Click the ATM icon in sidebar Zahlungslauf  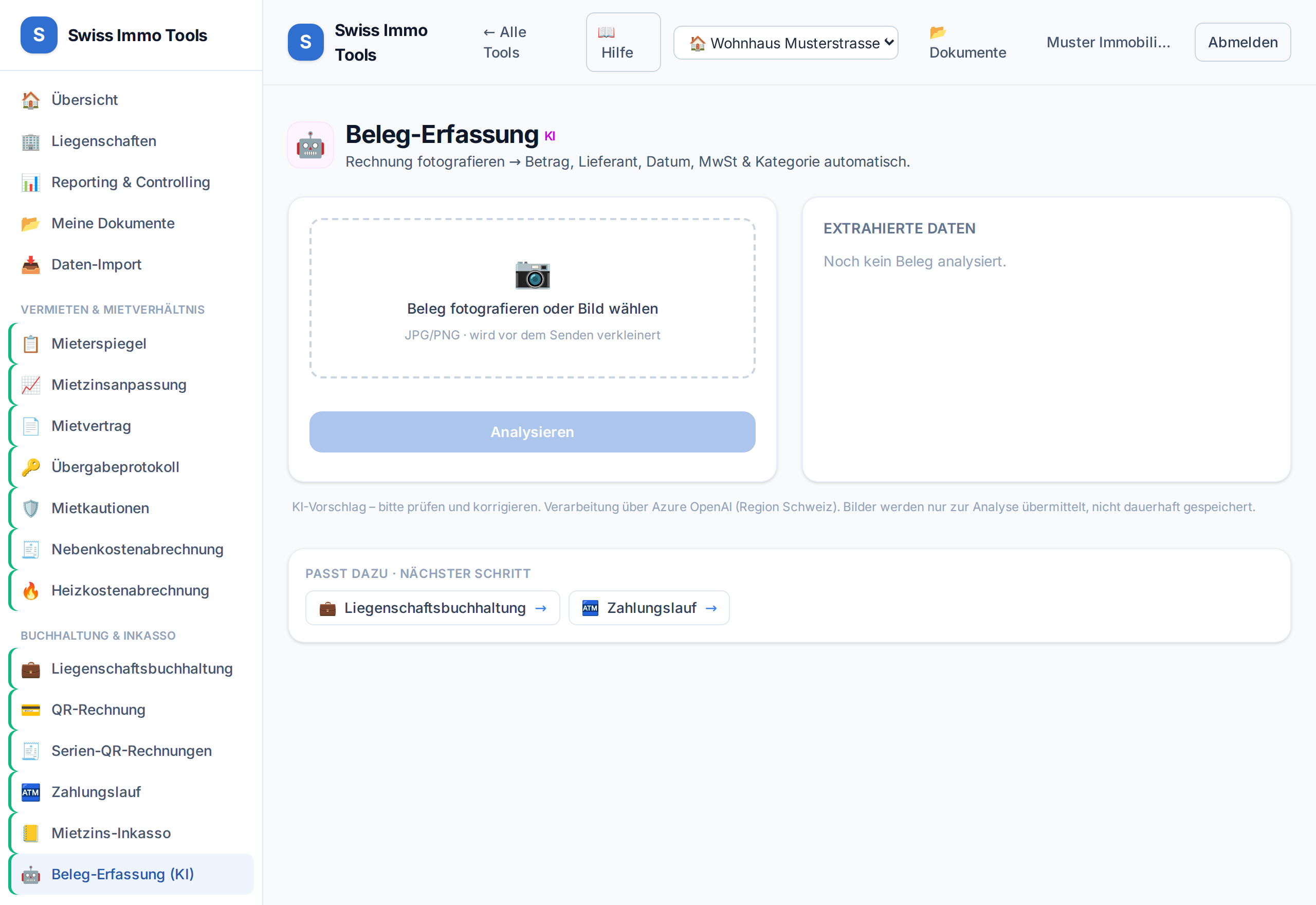click(x=31, y=792)
